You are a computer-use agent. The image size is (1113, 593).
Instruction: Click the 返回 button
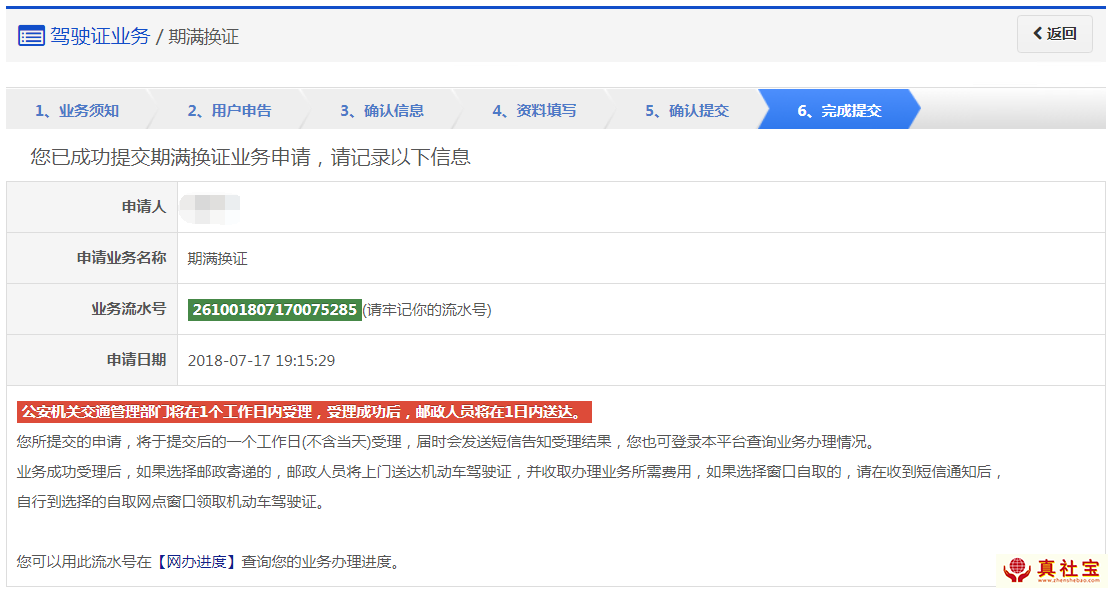tap(1054, 34)
